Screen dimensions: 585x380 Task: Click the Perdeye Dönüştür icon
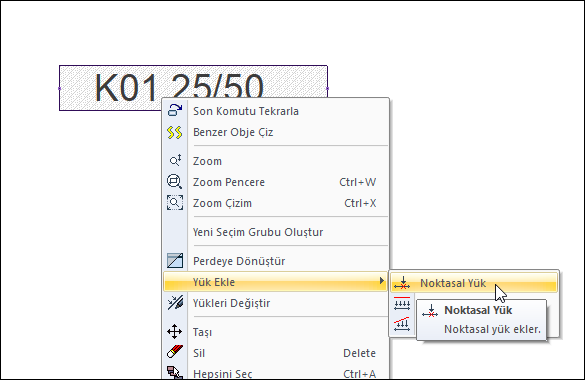175,261
